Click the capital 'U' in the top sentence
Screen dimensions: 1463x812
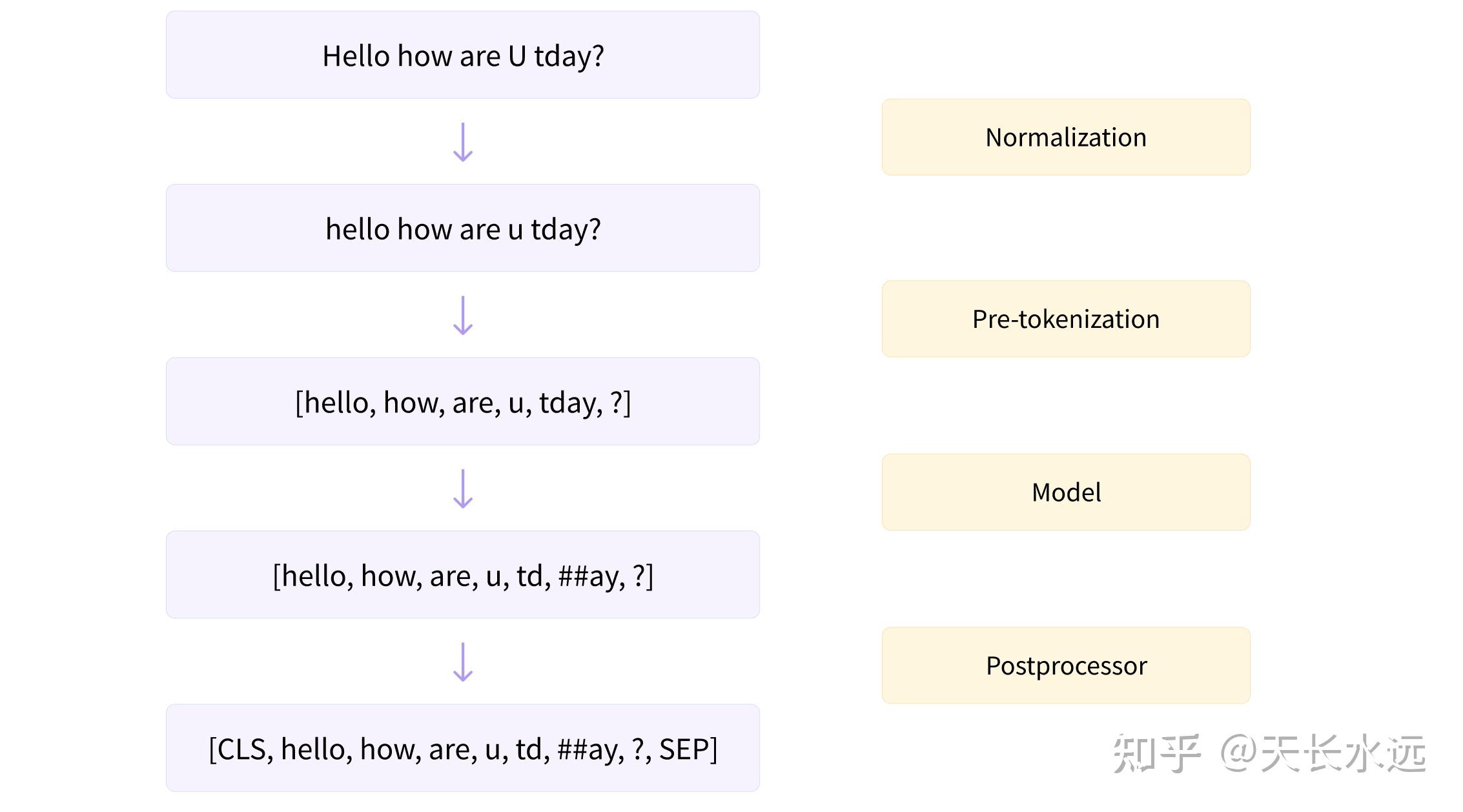[x=517, y=56]
